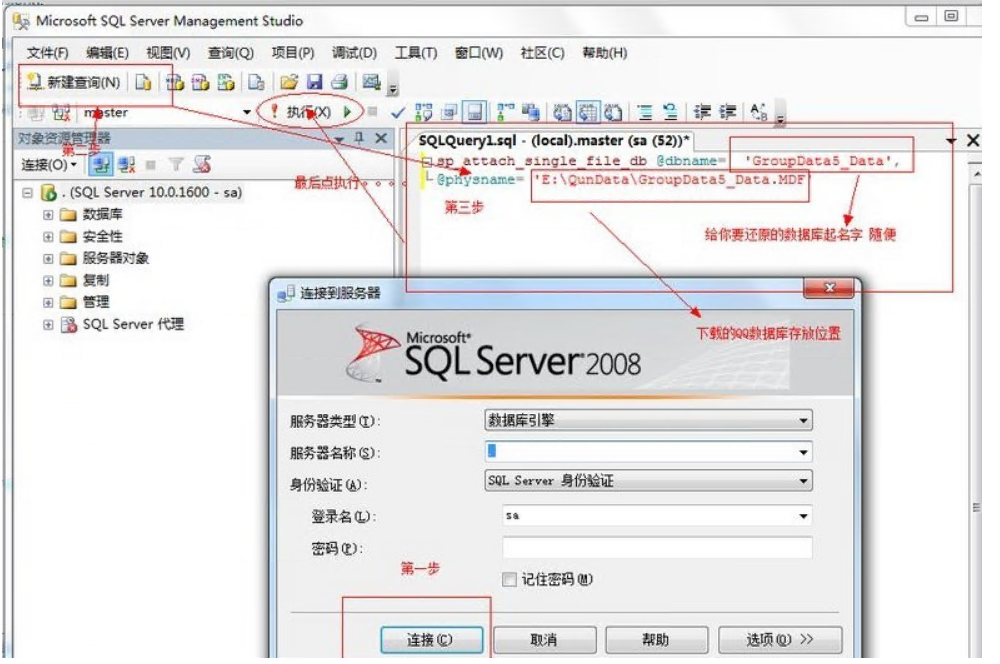1000x664 pixels.
Task: Click the results to grid icon
Action: click(x=587, y=113)
